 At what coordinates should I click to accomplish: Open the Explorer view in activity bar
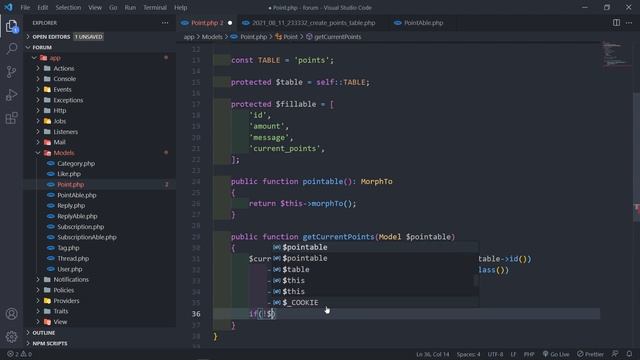click(11, 26)
